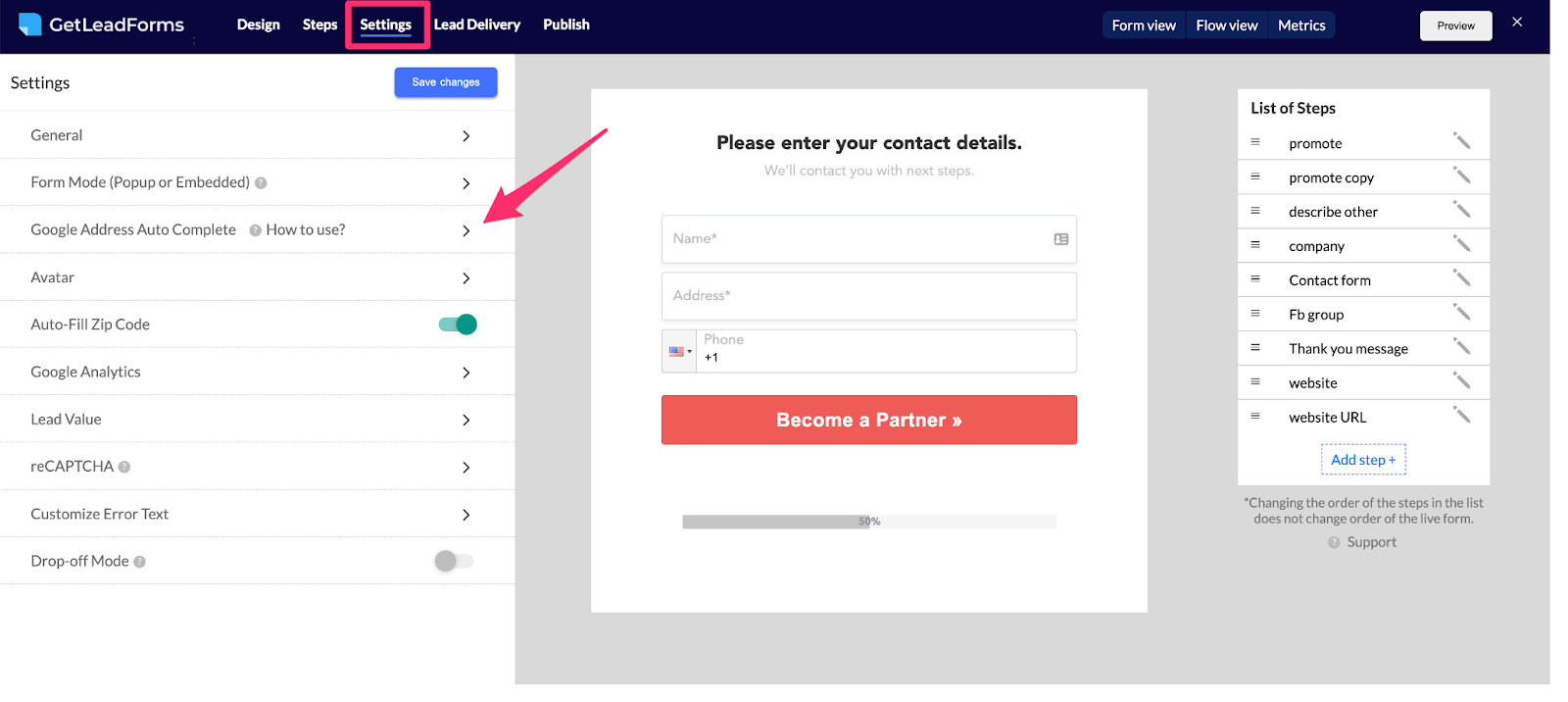Enable Drop-off Mode
The width and height of the screenshot is (1568, 702).
point(453,560)
